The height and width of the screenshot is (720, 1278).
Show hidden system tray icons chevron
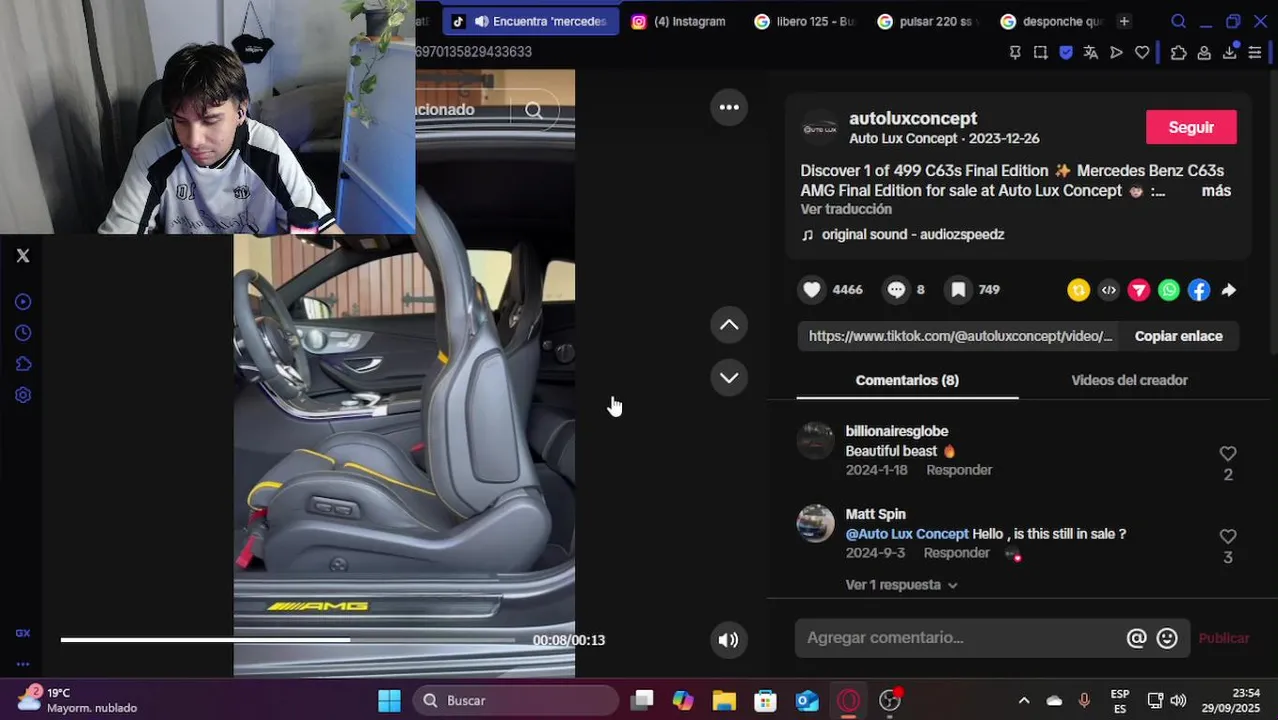1023,701
